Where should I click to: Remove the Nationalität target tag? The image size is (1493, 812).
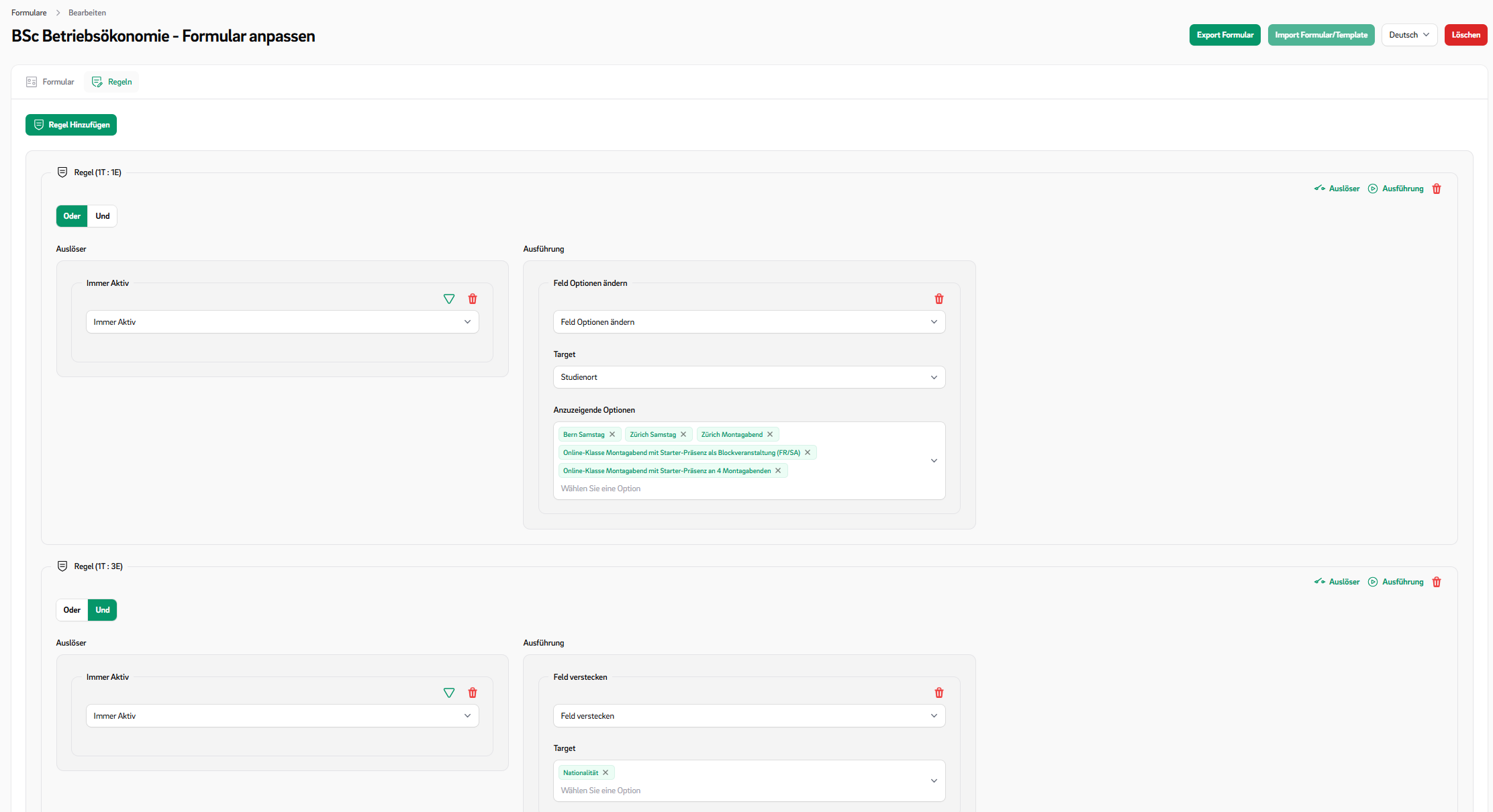[x=606, y=772]
